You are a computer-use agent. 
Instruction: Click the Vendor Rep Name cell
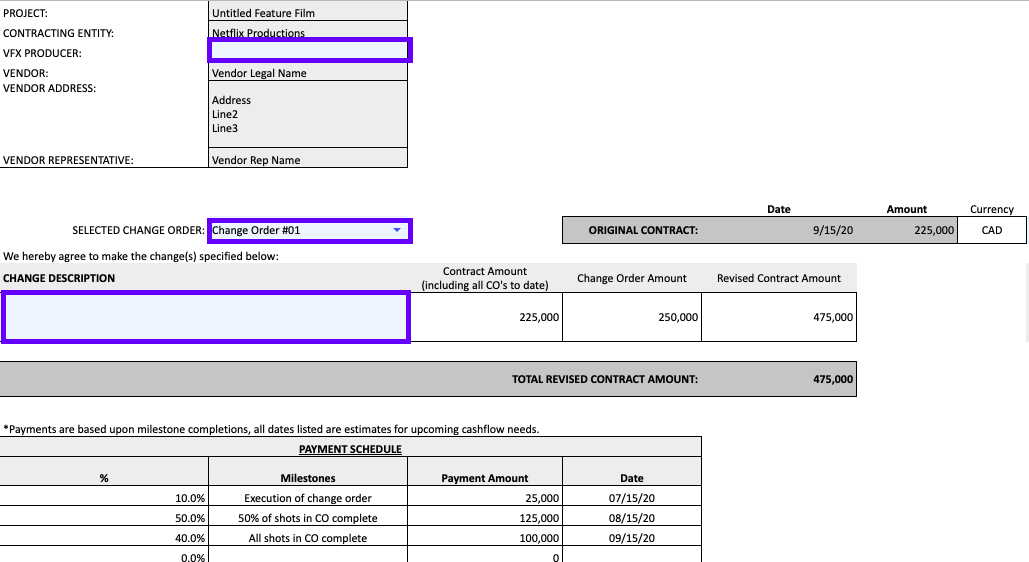(x=308, y=160)
